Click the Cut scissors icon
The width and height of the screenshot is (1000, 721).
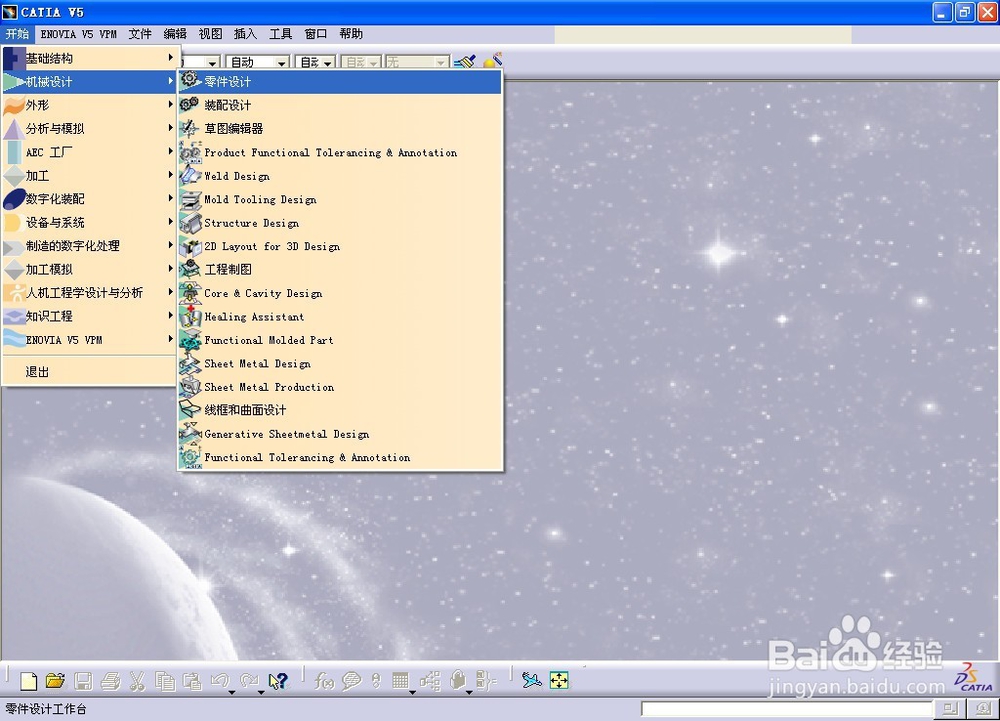point(137,681)
